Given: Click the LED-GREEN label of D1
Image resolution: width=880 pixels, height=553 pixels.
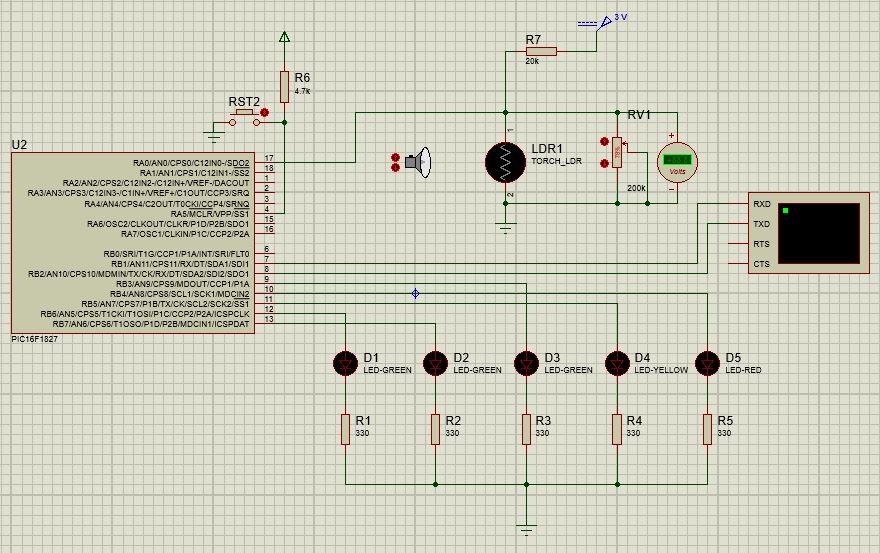Looking at the screenshot, I should click(388, 370).
